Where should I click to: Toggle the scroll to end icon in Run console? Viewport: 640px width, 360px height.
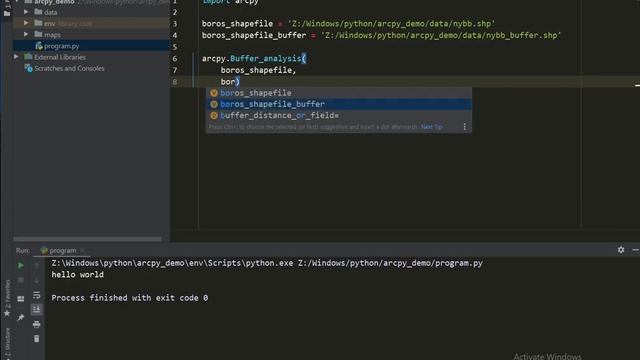click(x=36, y=309)
